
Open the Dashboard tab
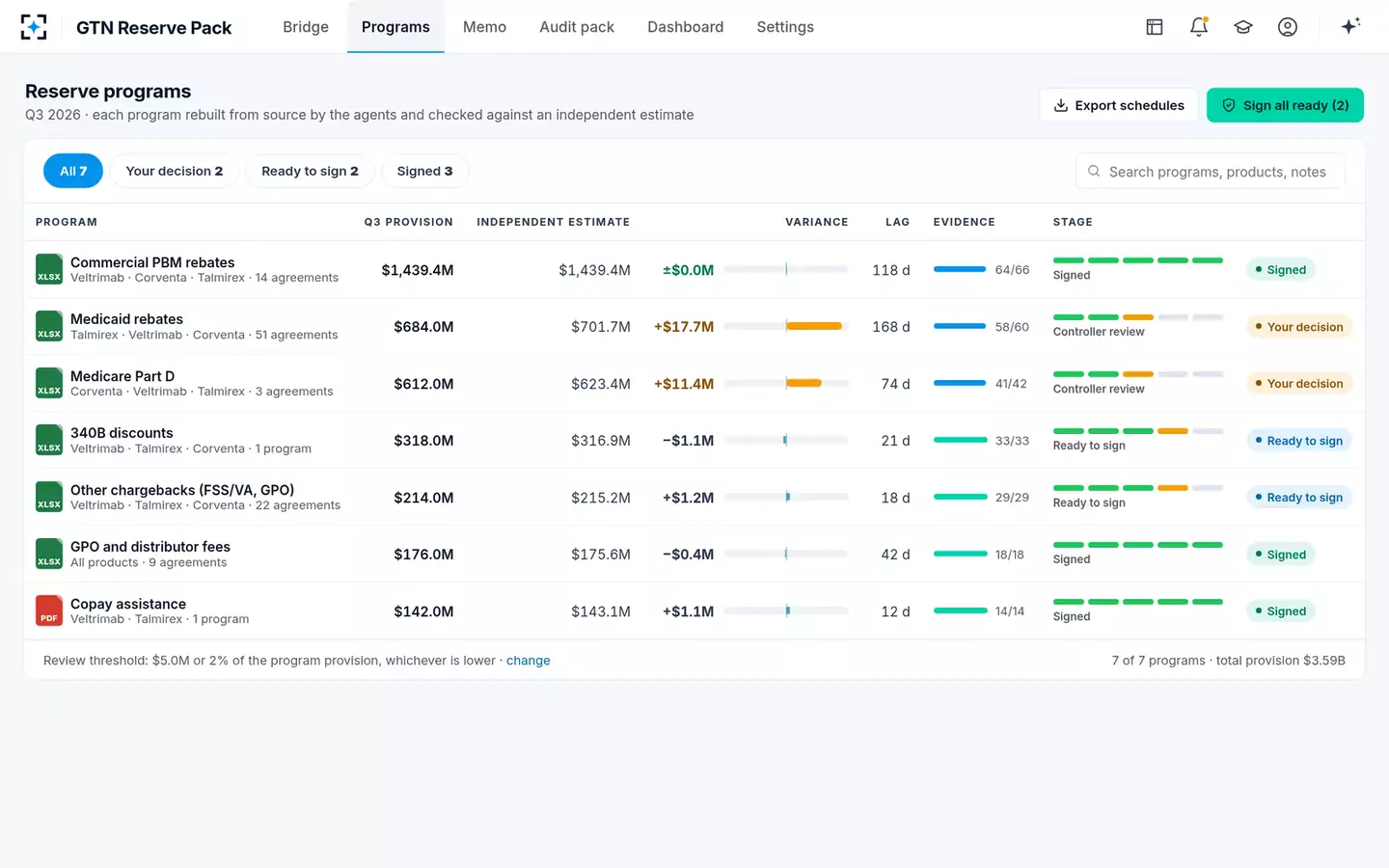(x=685, y=27)
